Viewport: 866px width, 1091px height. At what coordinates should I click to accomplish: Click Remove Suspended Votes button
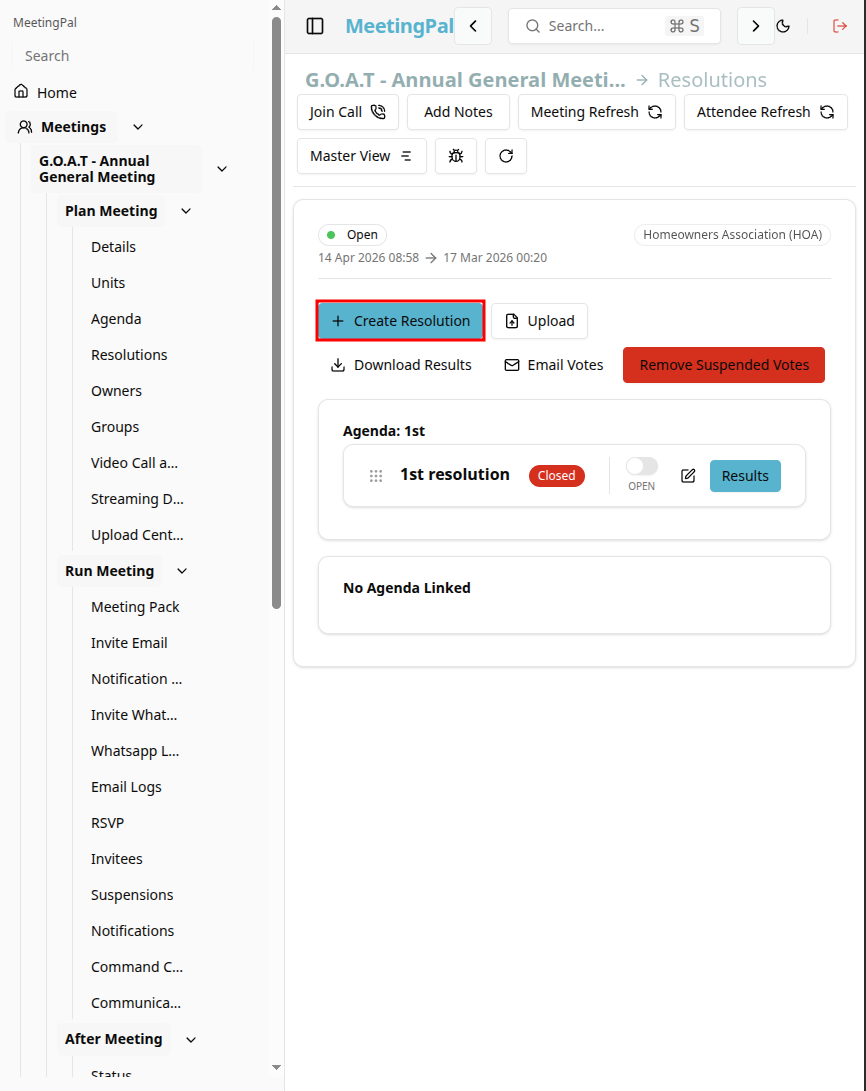724,365
